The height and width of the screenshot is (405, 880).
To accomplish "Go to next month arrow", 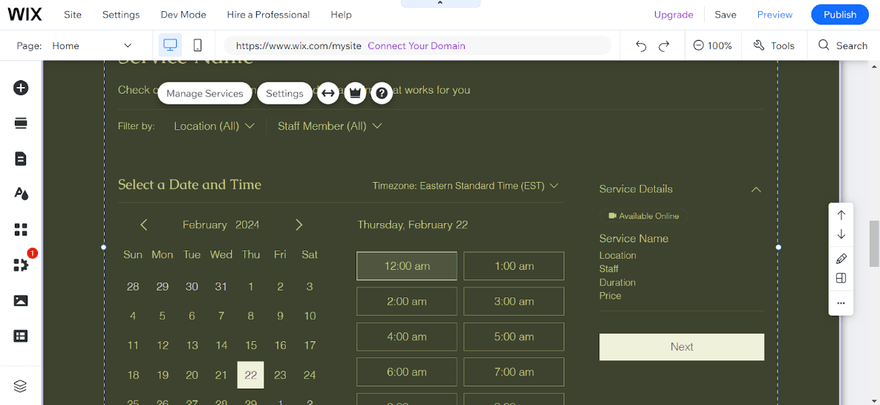I will (299, 225).
